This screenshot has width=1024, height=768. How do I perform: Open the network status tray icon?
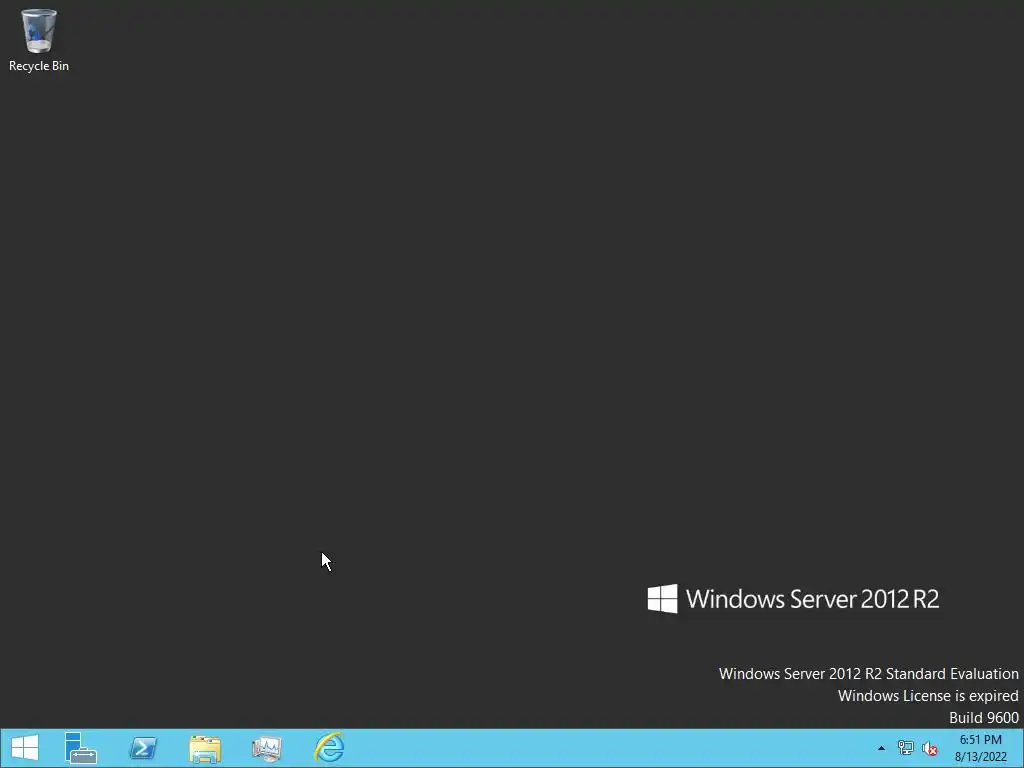[906, 748]
